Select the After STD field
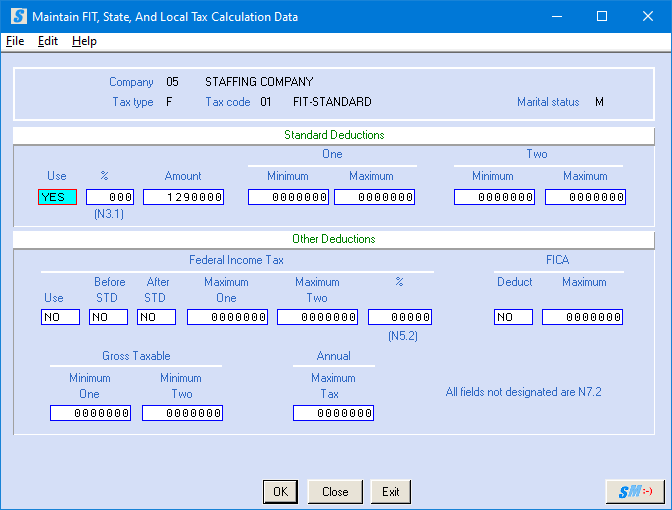 point(156,317)
